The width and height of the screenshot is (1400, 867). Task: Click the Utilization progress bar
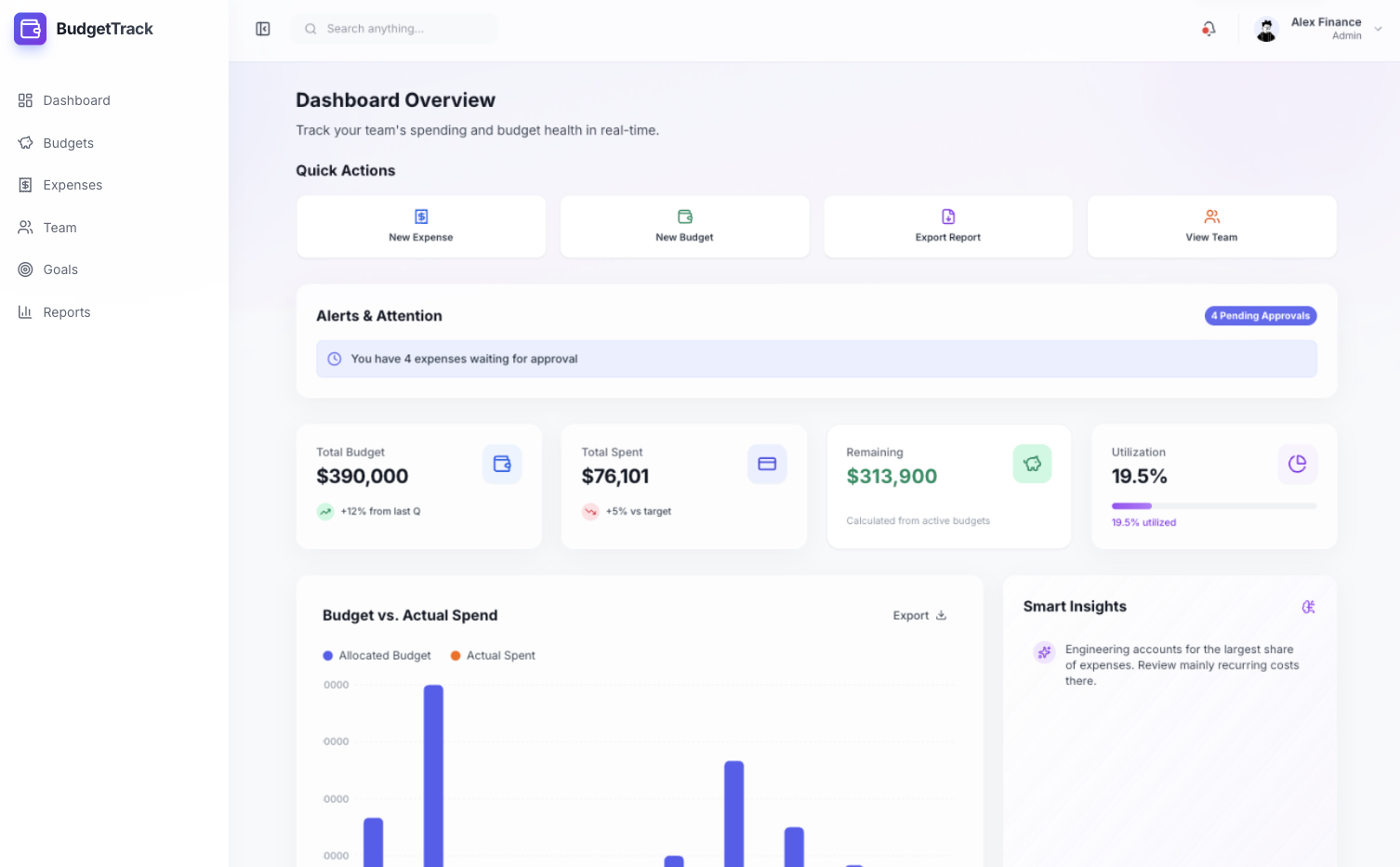point(1214,506)
